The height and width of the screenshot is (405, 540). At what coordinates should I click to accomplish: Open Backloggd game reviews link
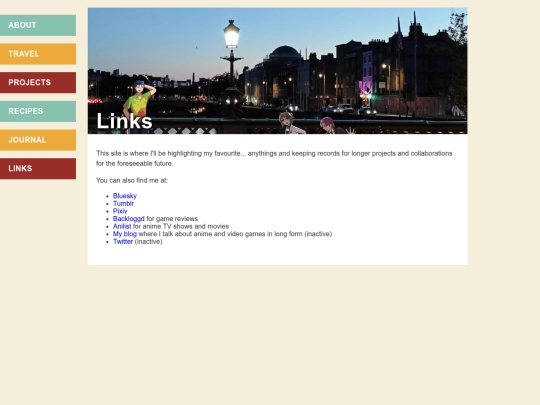(x=128, y=219)
